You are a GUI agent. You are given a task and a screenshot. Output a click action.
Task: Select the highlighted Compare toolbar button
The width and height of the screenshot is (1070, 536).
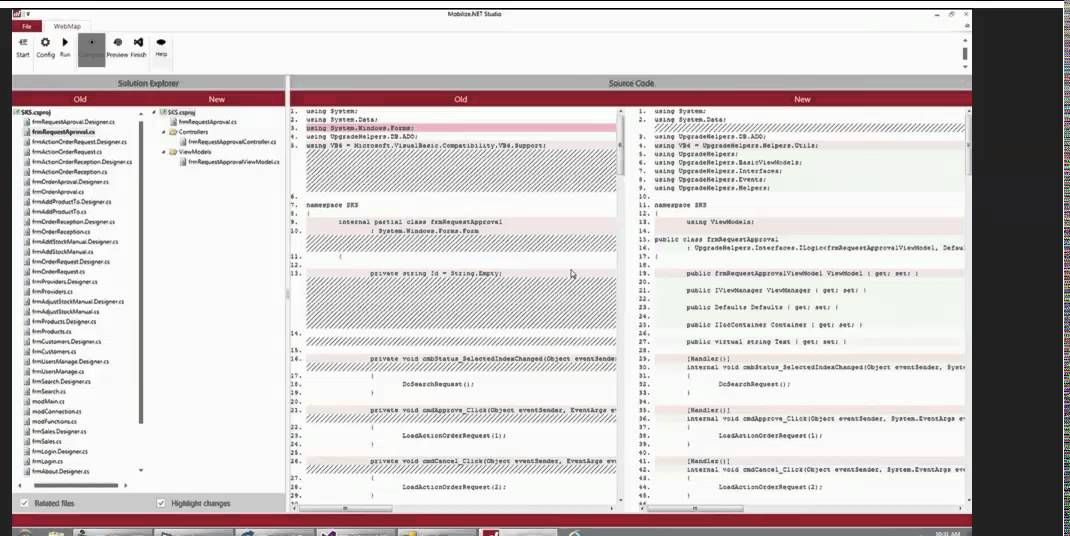click(x=91, y=50)
